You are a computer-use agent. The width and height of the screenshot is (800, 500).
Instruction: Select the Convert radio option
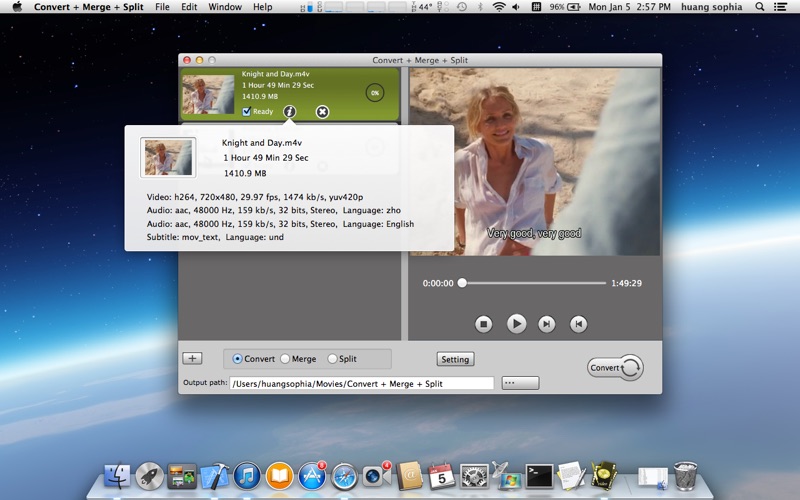pyautogui.click(x=237, y=359)
